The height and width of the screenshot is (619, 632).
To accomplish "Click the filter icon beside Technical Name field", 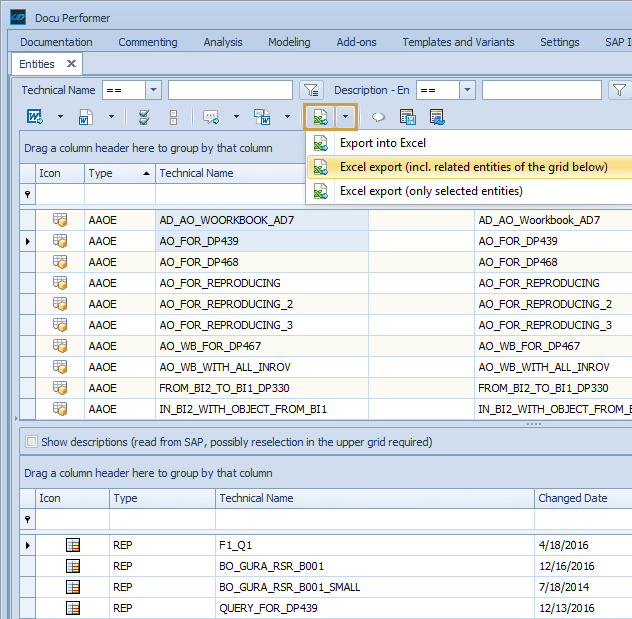I will (312, 90).
